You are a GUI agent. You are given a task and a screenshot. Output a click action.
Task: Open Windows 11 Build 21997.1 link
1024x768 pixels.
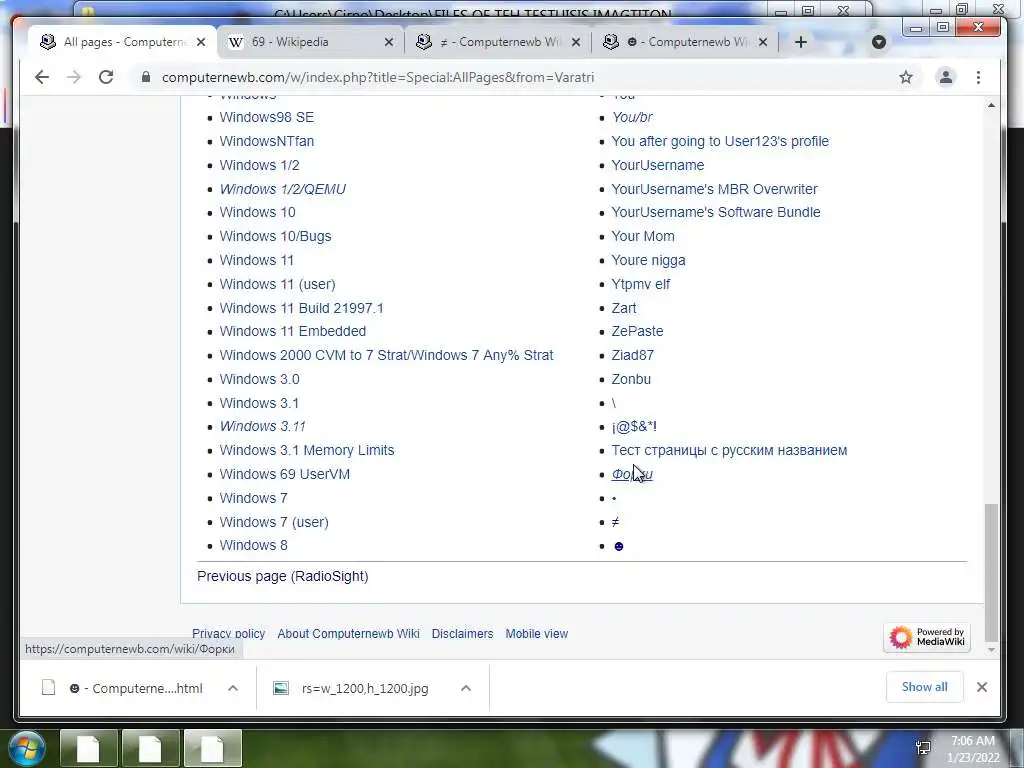301,308
